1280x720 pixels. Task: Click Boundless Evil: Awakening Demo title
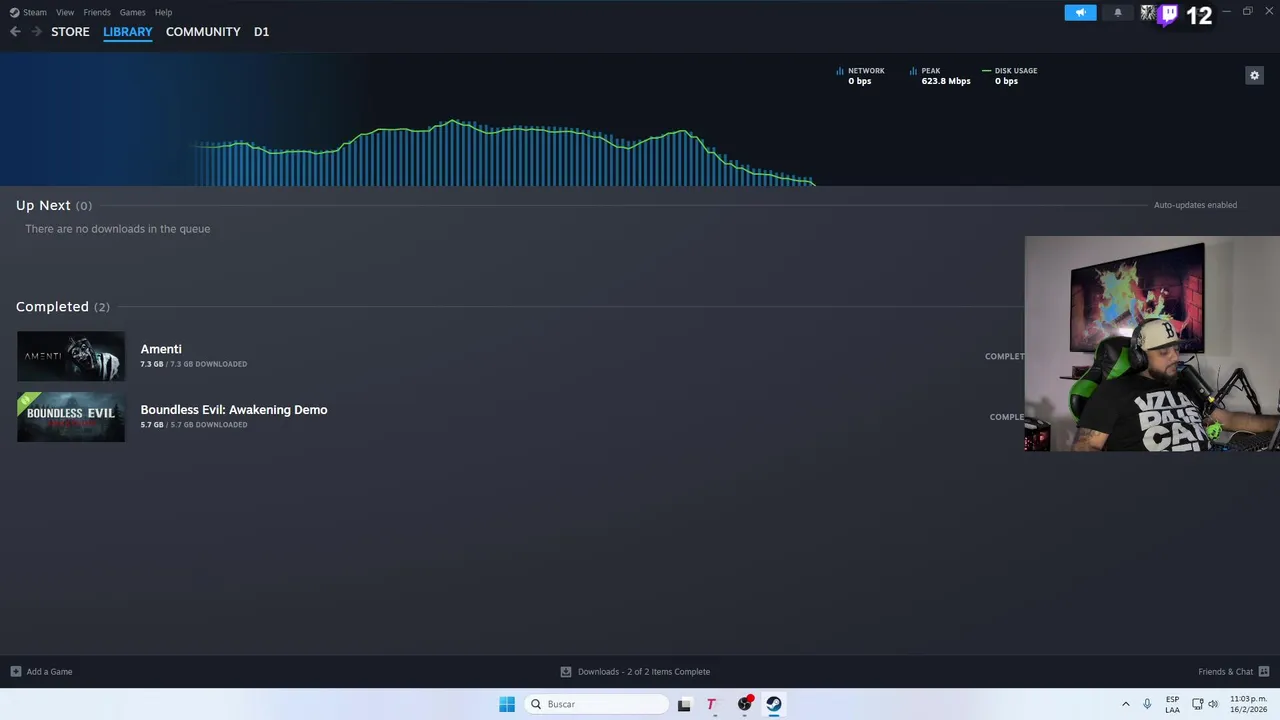click(234, 410)
